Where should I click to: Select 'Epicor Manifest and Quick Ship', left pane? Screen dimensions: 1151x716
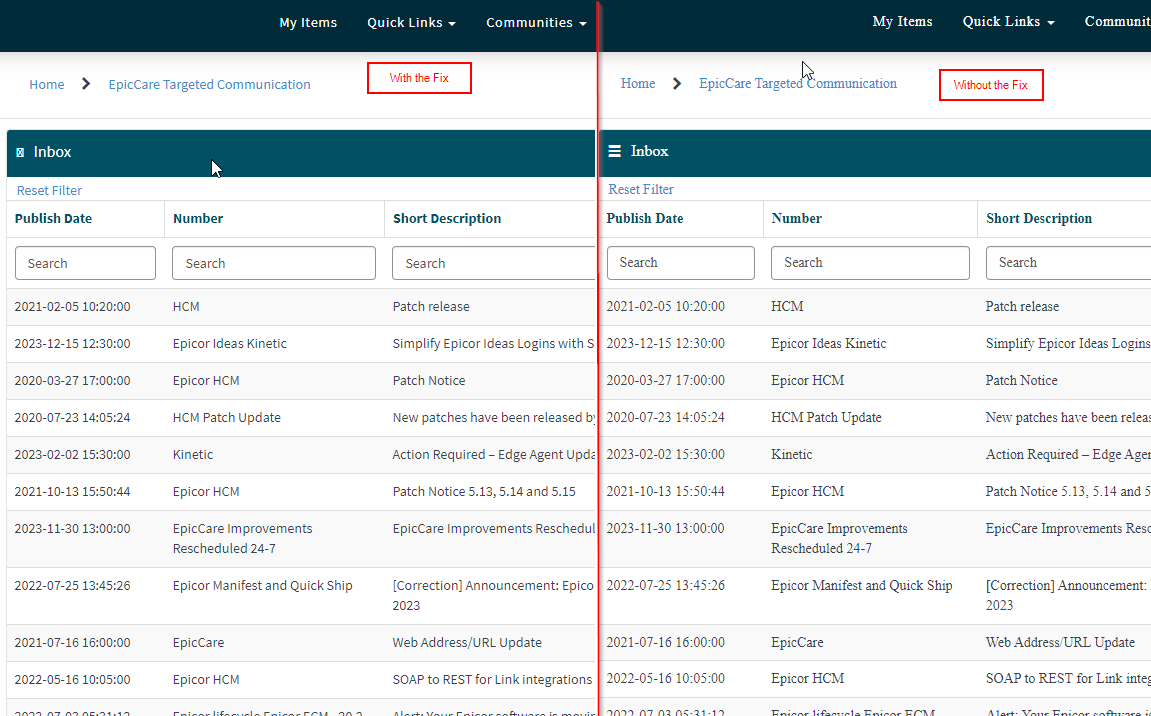click(263, 585)
